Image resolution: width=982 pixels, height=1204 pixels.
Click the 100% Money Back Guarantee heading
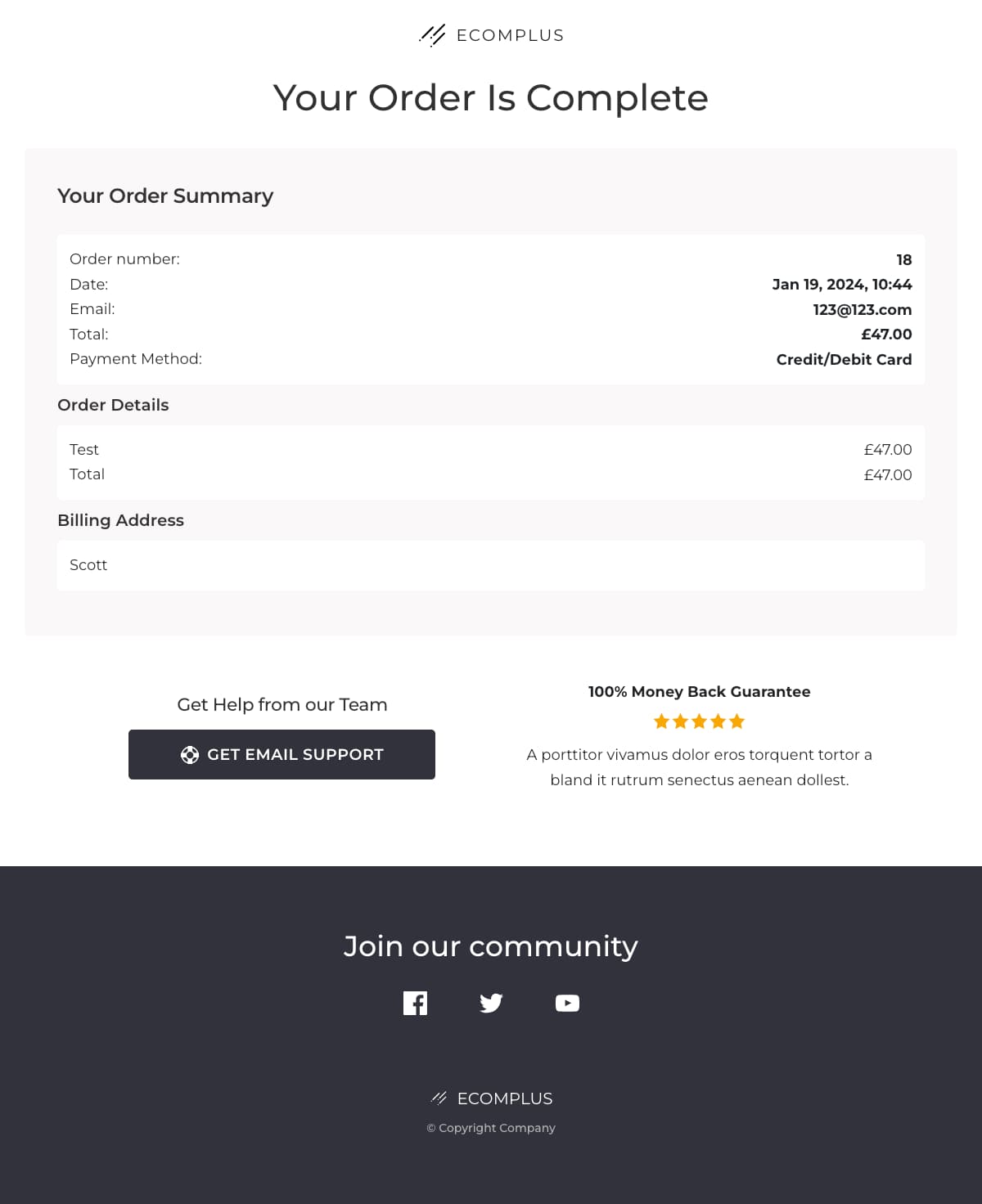(699, 691)
